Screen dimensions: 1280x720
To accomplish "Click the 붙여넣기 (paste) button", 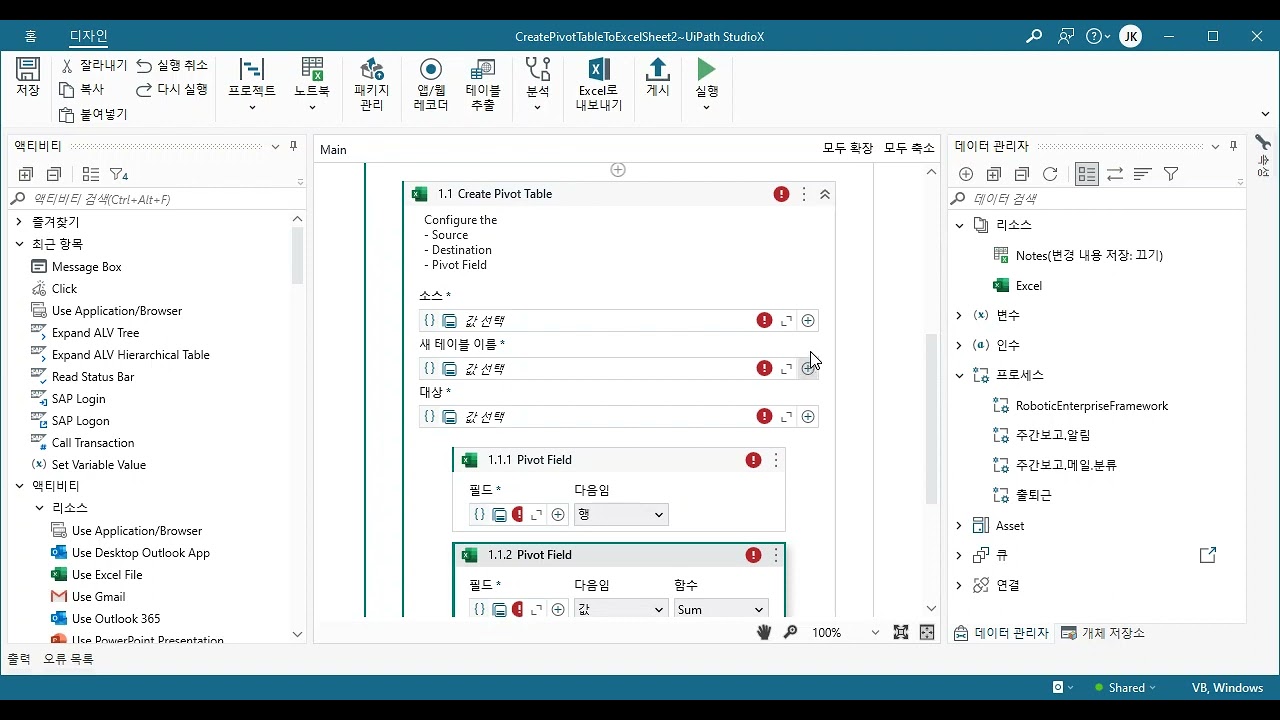I will tap(93, 114).
